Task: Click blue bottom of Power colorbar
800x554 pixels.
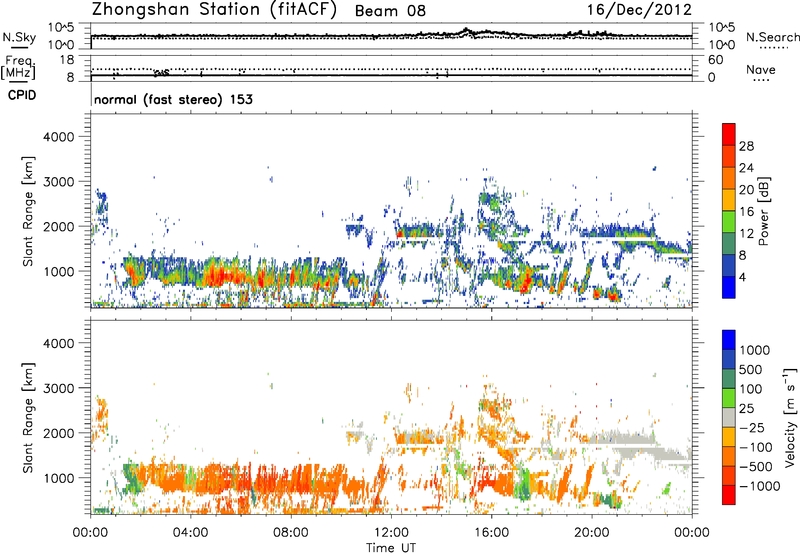Action: pos(729,287)
